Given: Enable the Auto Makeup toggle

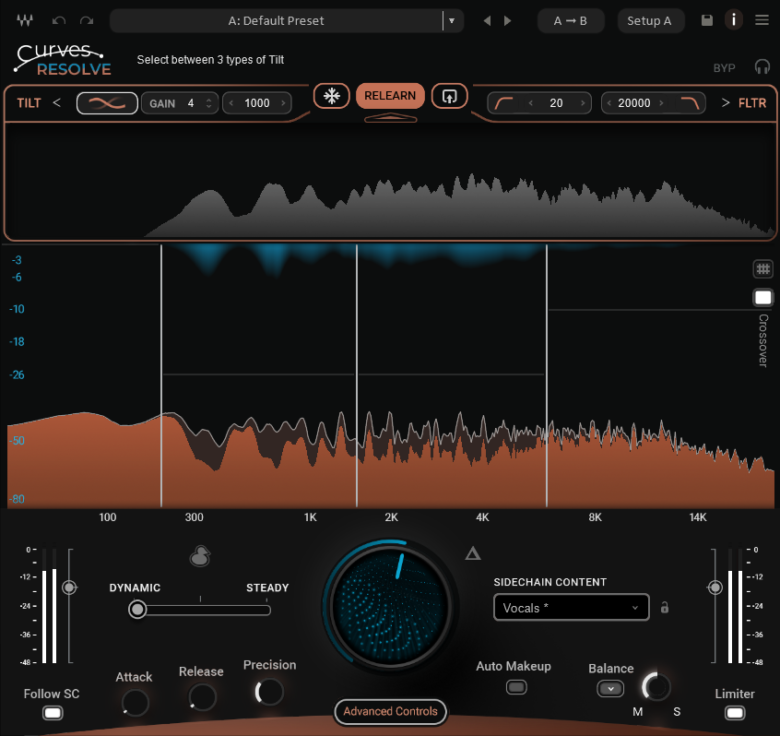Looking at the screenshot, I should (x=516, y=687).
